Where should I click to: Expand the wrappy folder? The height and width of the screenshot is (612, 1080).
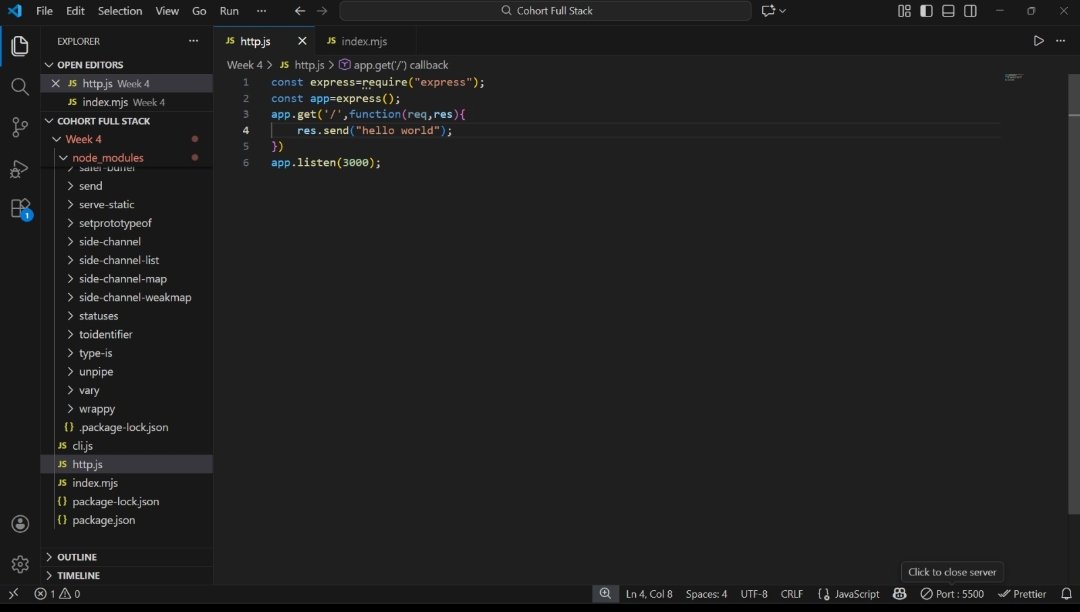[127, 410]
